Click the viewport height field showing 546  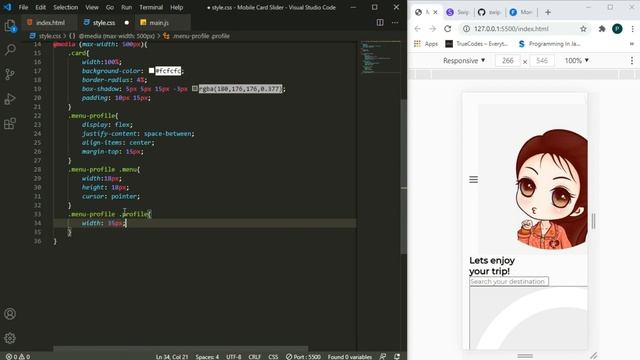click(542, 60)
